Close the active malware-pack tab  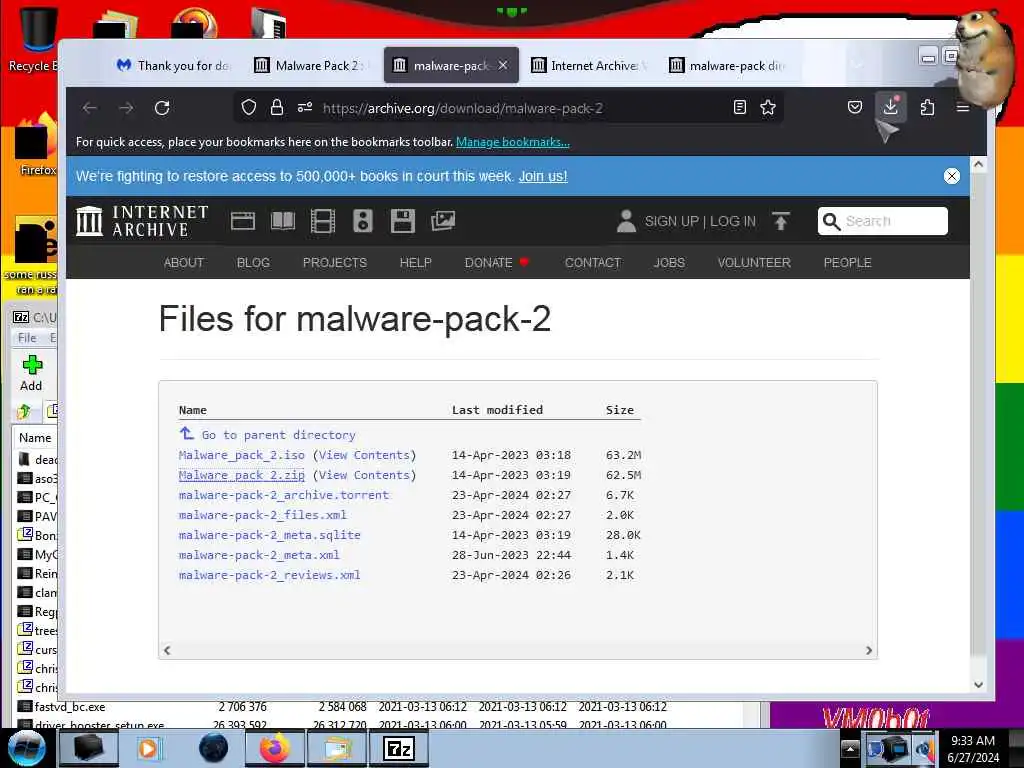point(503,65)
